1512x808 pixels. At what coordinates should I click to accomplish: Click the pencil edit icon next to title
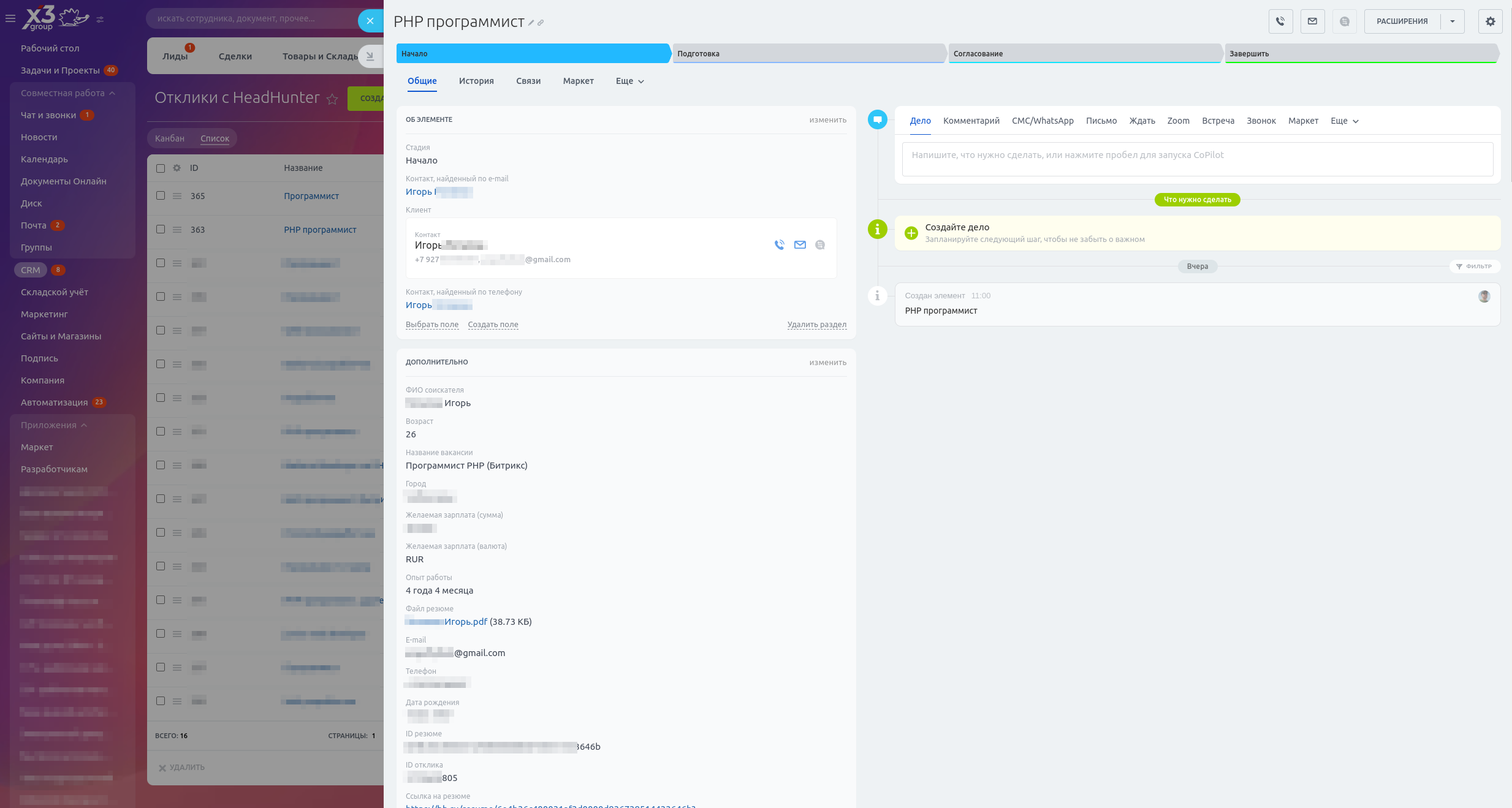pos(531,23)
